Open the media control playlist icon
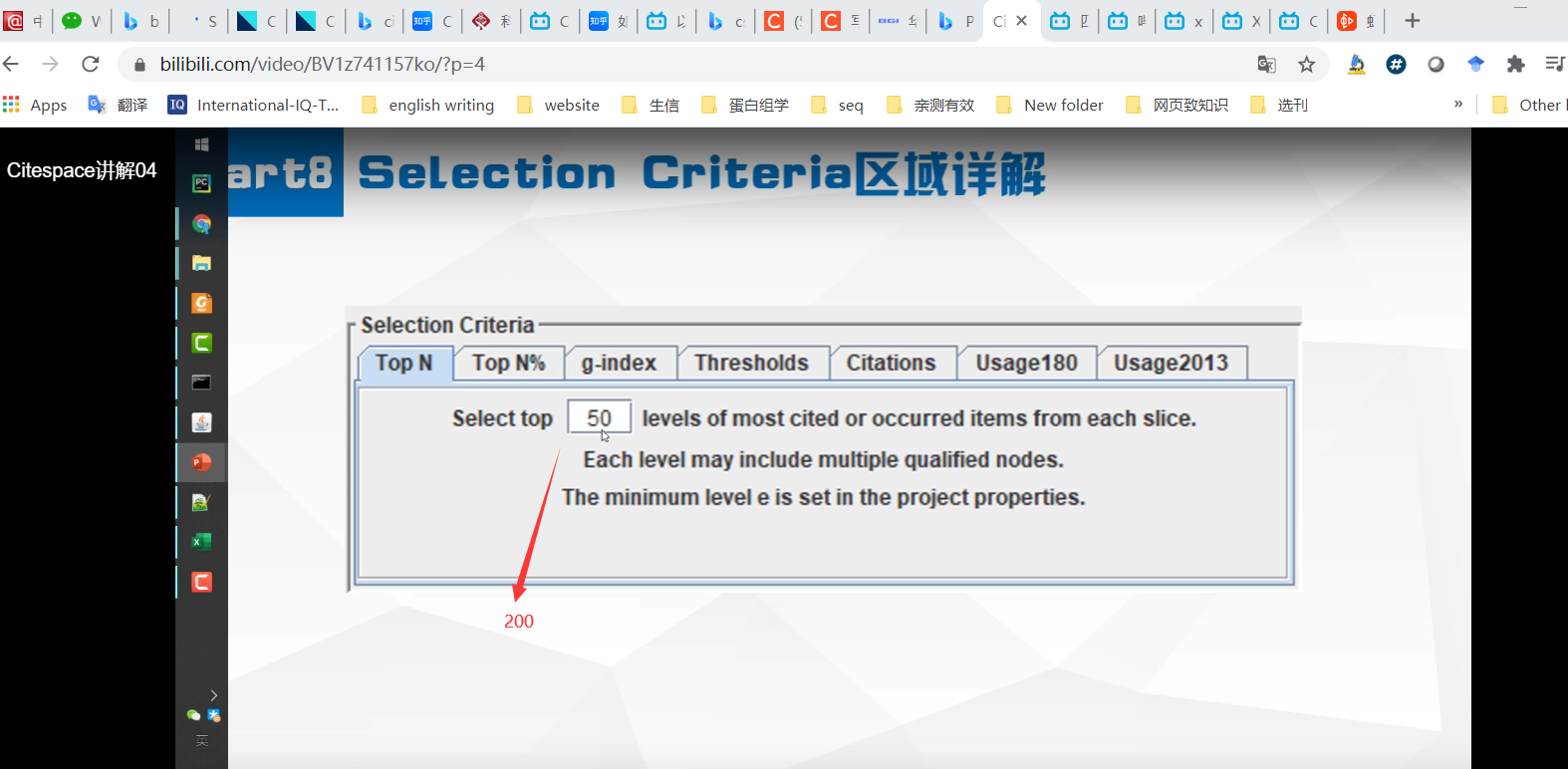This screenshot has height=769, width=1568. [x=1555, y=64]
